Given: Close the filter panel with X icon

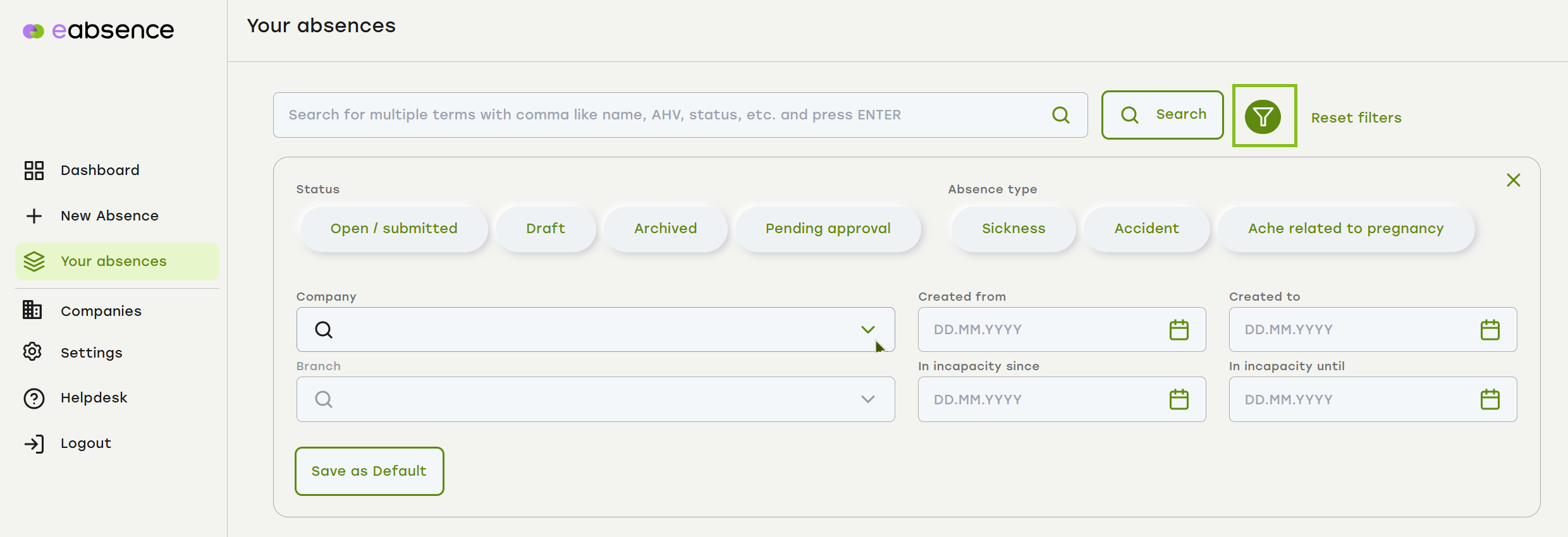Looking at the screenshot, I should [x=1514, y=180].
